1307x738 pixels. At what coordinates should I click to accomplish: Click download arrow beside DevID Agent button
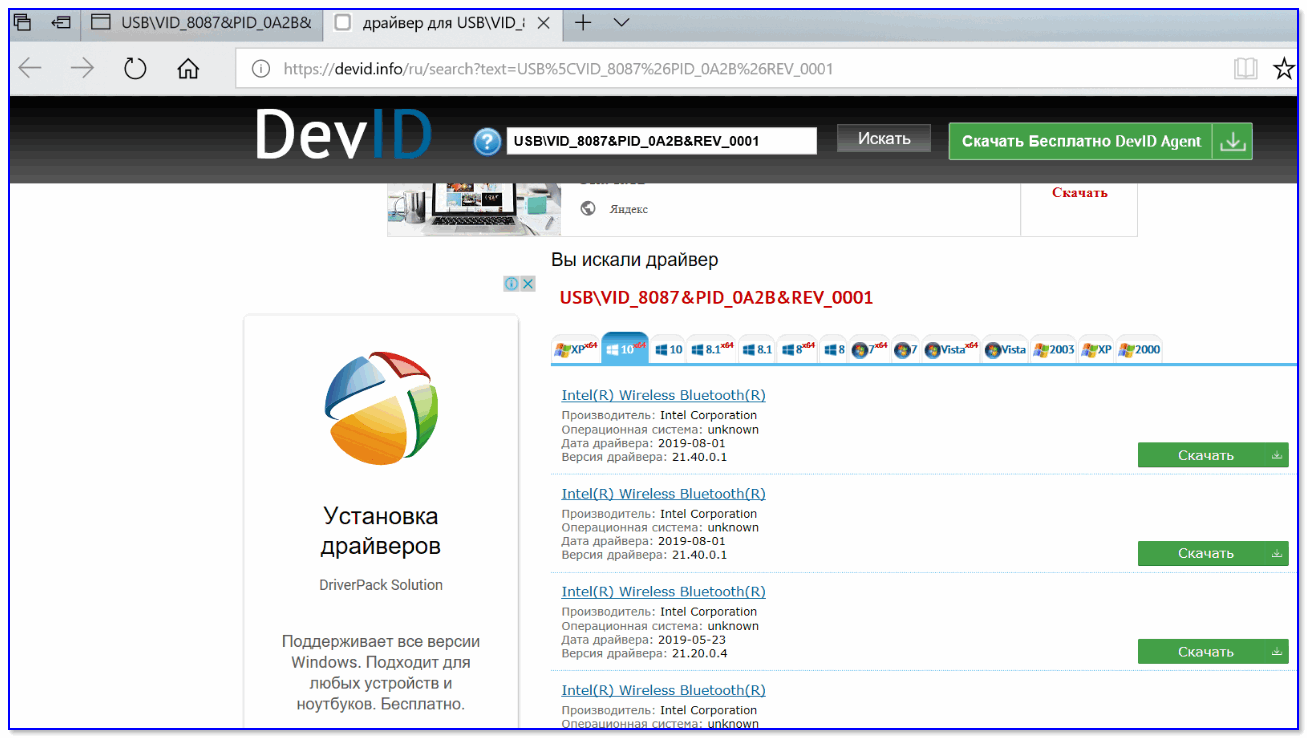tap(1233, 142)
